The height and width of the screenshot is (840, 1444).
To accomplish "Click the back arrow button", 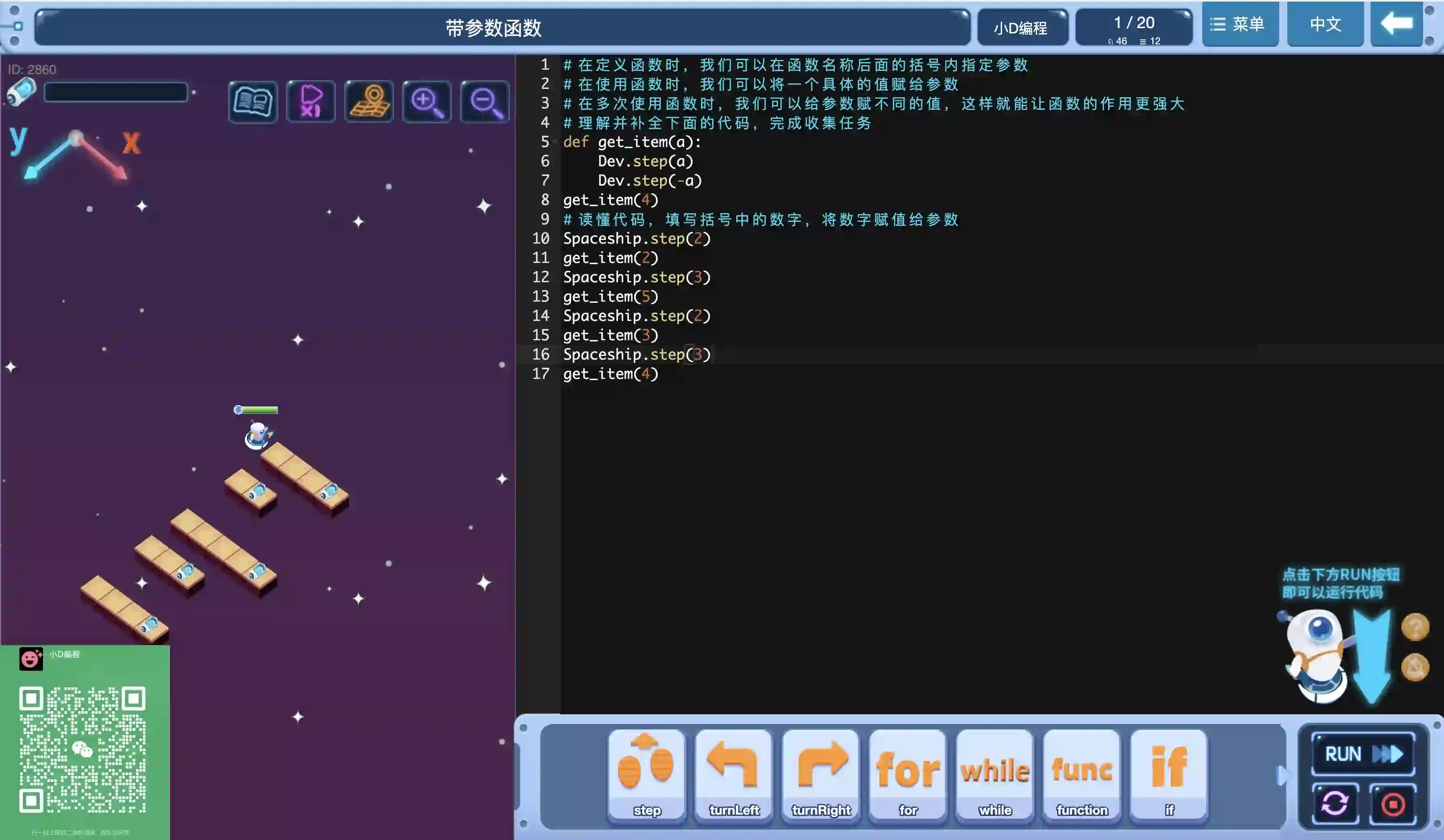I will coord(1396,24).
